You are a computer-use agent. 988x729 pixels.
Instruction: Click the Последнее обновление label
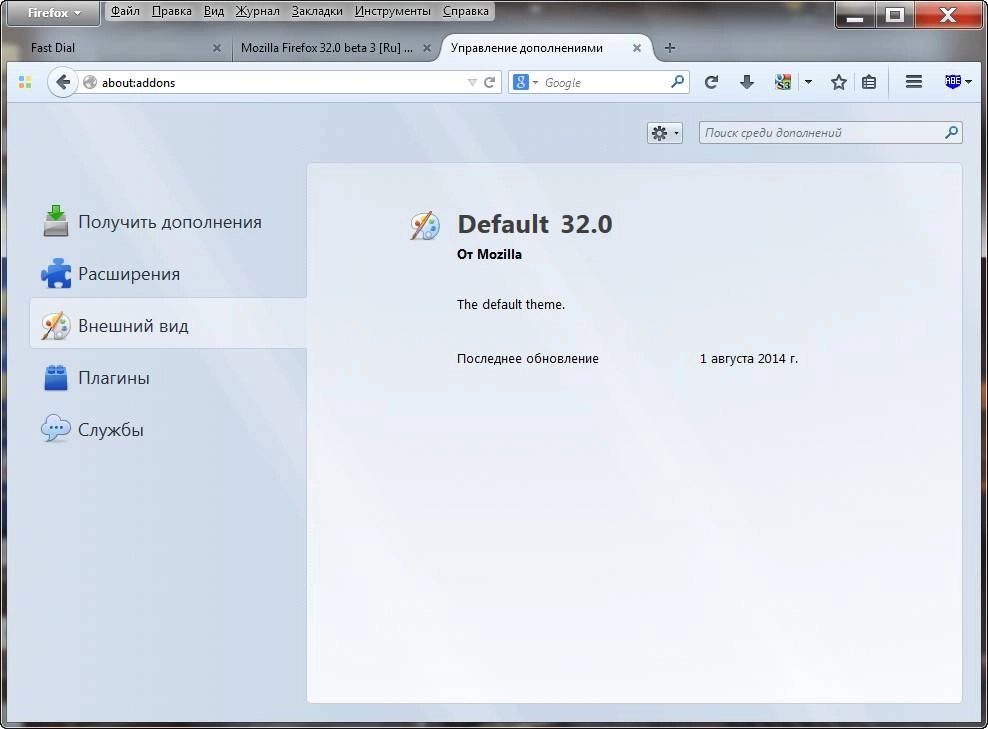(527, 359)
